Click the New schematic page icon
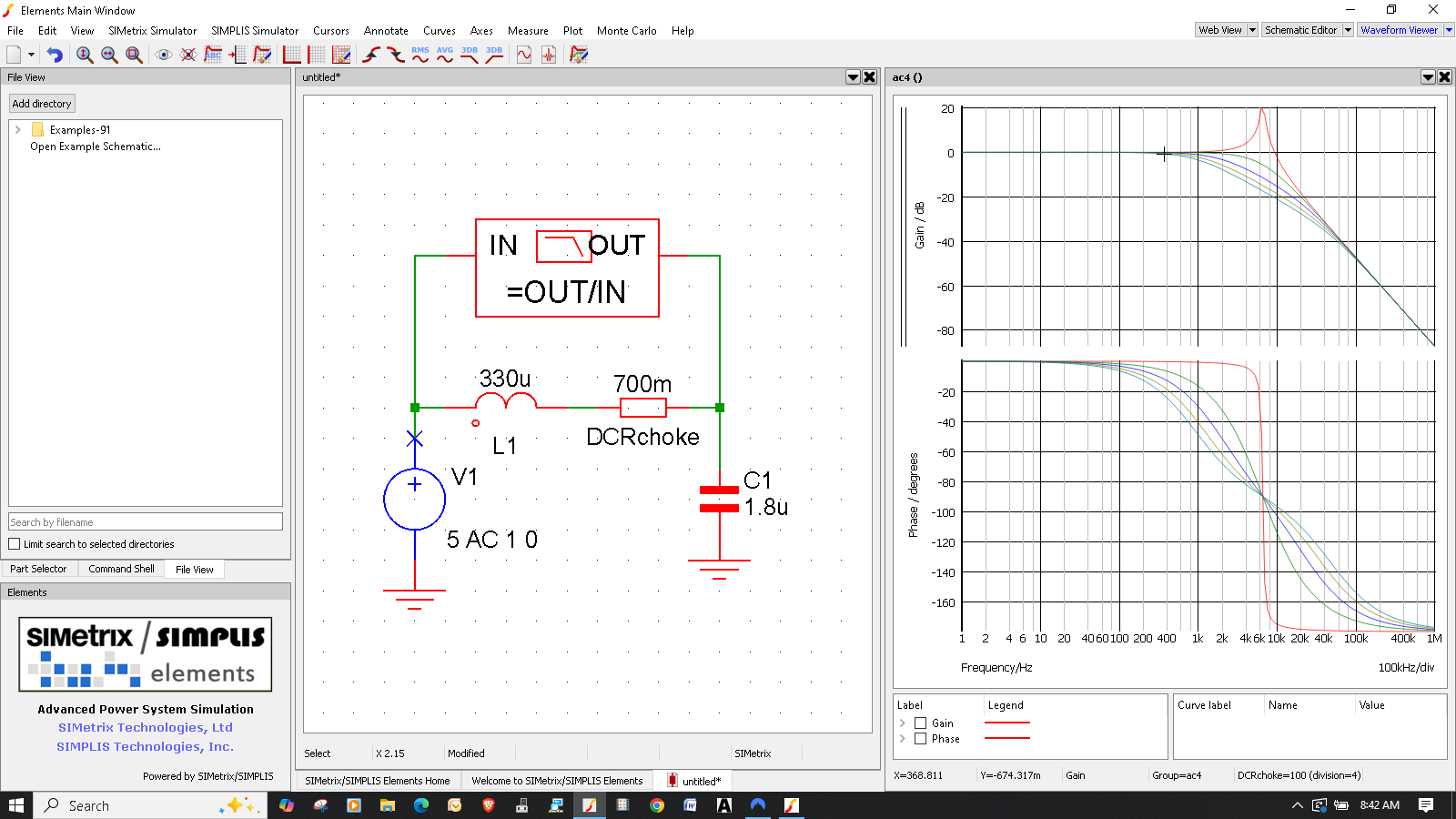1456x819 pixels. click(x=14, y=55)
